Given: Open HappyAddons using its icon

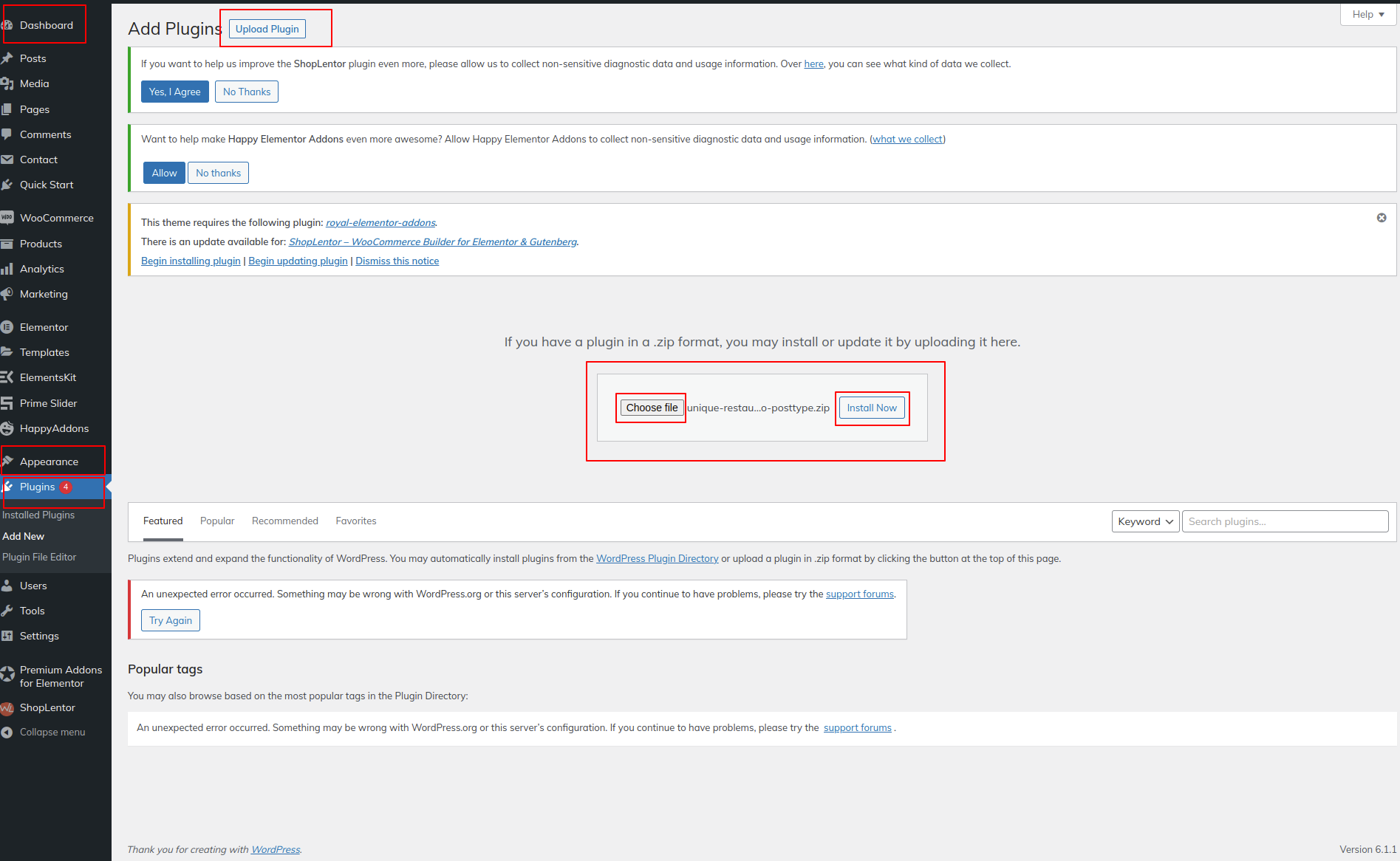Looking at the screenshot, I should point(7,428).
